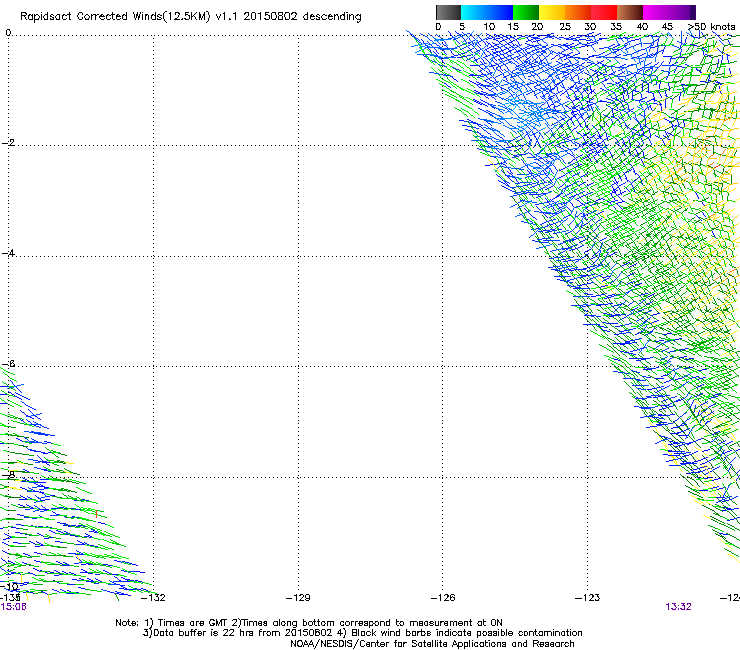Click the '10' legend tick label
The image size is (740, 650).
click(489, 27)
